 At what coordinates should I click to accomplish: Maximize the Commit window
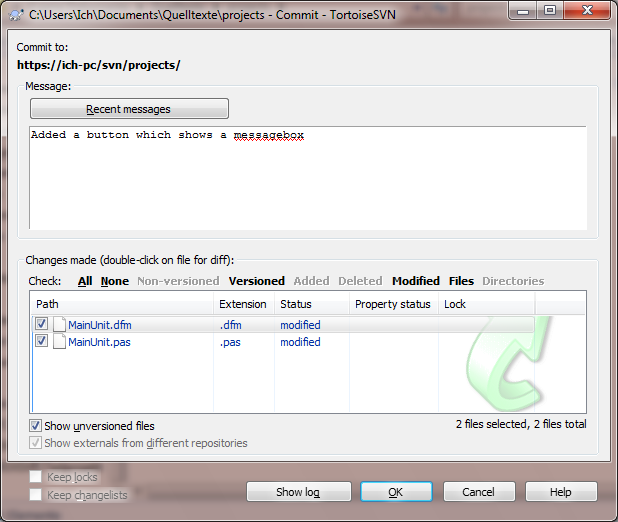(x=550, y=11)
